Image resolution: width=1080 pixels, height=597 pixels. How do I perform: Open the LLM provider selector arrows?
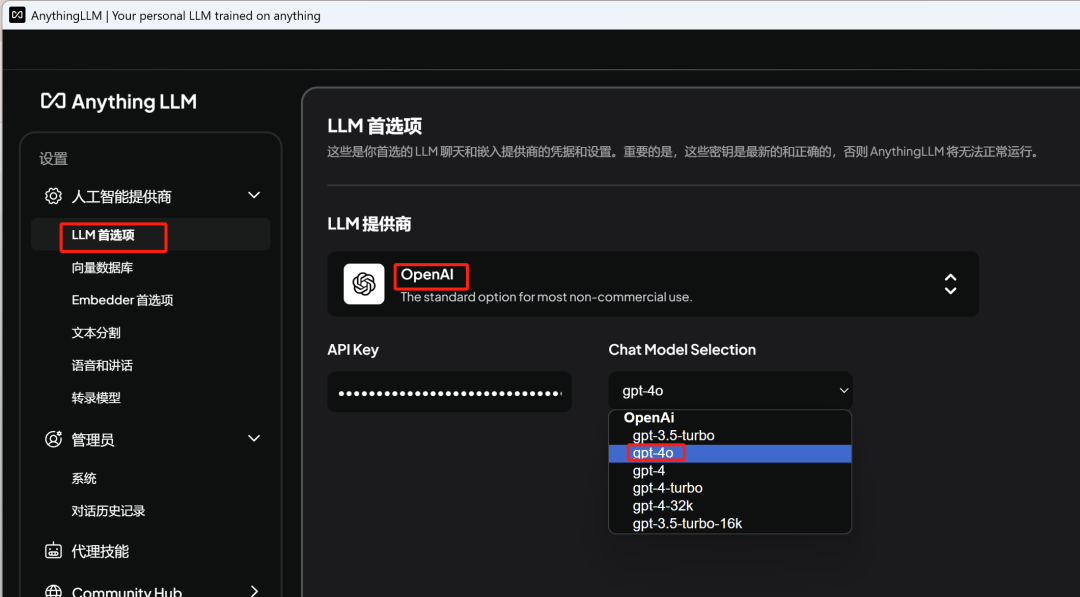pyautogui.click(x=951, y=284)
